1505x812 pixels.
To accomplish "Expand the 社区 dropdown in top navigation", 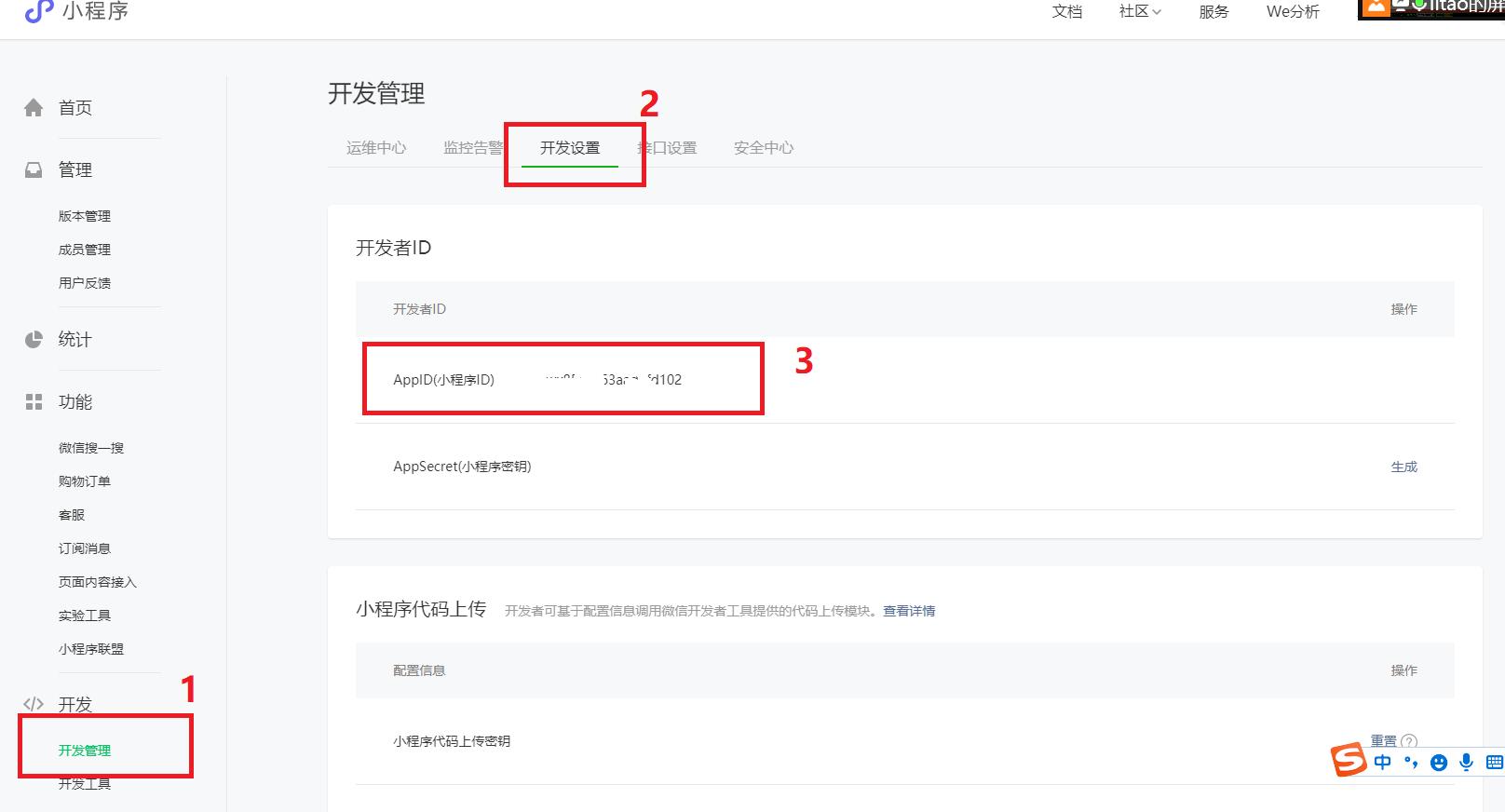I will pyautogui.click(x=1140, y=11).
